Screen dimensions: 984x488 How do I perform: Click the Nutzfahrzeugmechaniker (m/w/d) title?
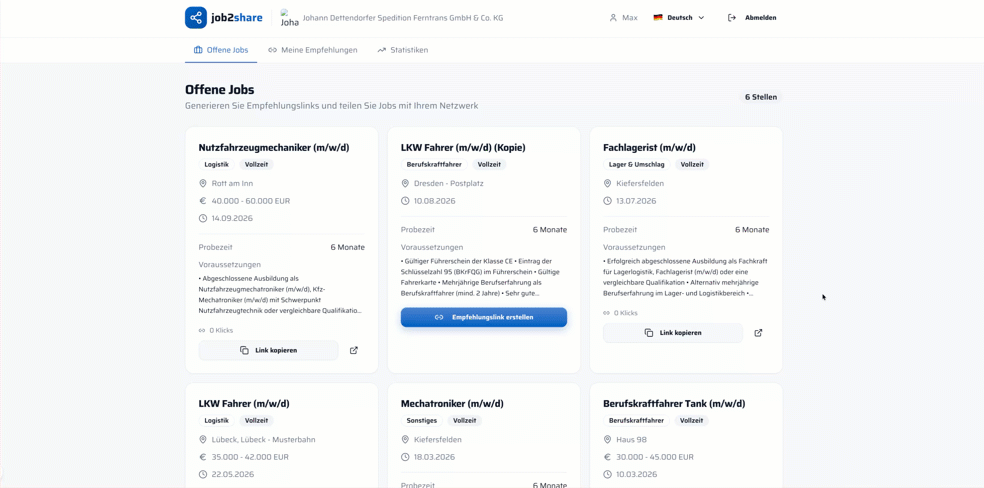274,148
